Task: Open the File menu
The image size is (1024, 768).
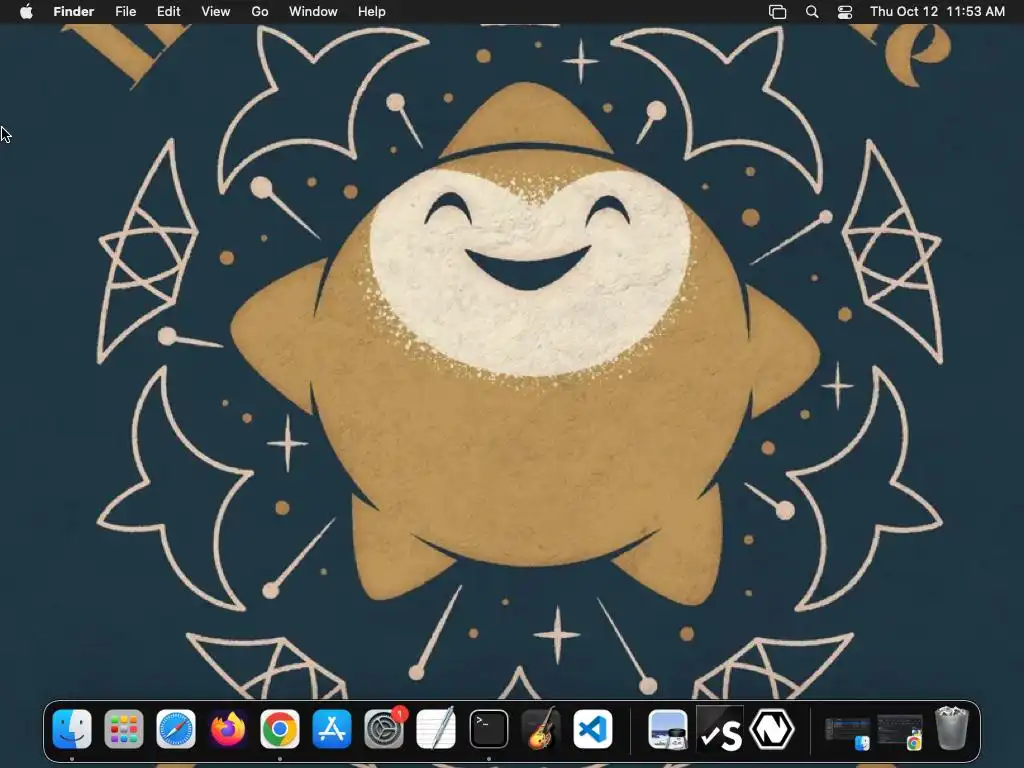Action: click(125, 12)
